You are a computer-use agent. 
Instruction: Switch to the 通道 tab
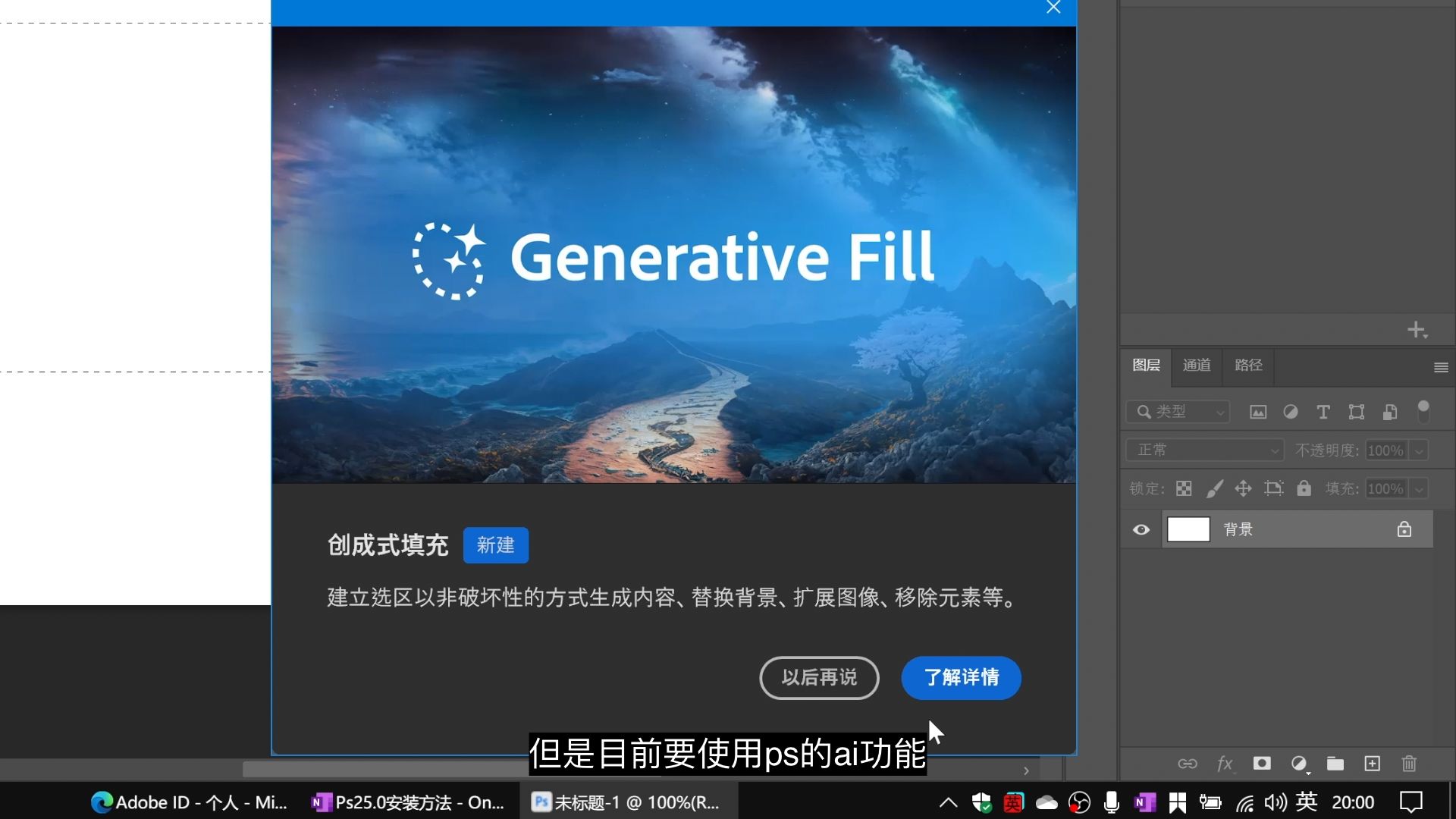click(1197, 366)
